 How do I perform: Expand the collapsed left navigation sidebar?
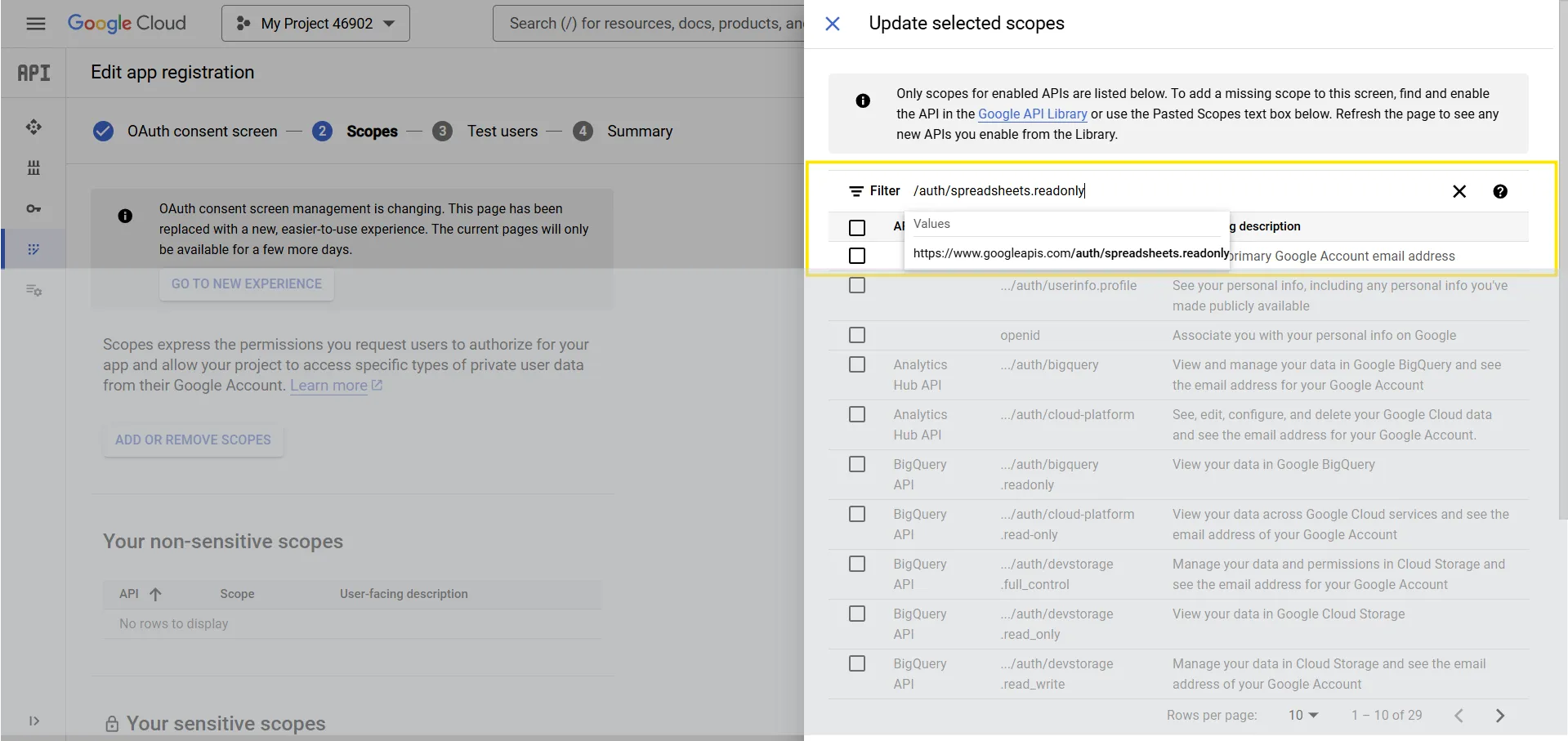pyautogui.click(x=34, y=721)
